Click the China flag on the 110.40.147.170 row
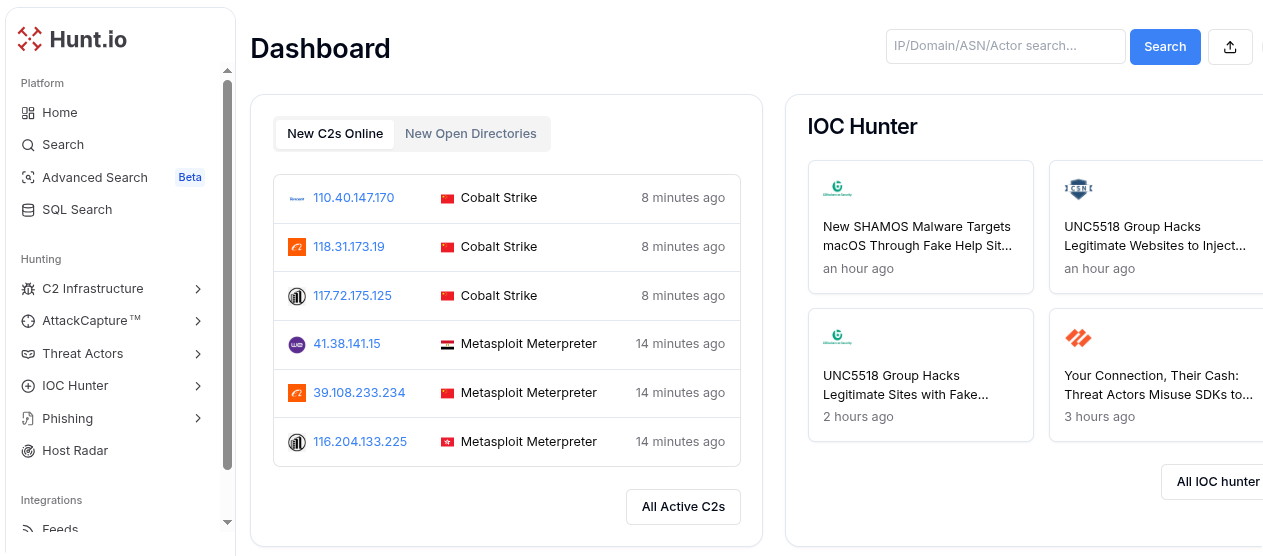Viewport: 1263px width, 556px height. (447, 198)
